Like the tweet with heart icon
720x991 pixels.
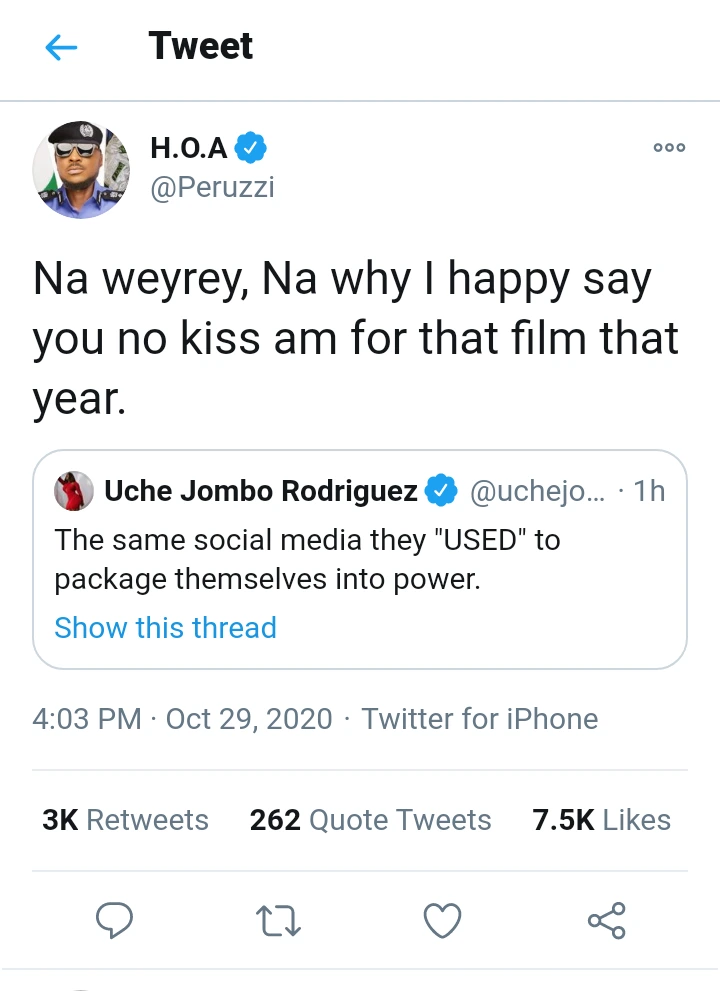442,920
